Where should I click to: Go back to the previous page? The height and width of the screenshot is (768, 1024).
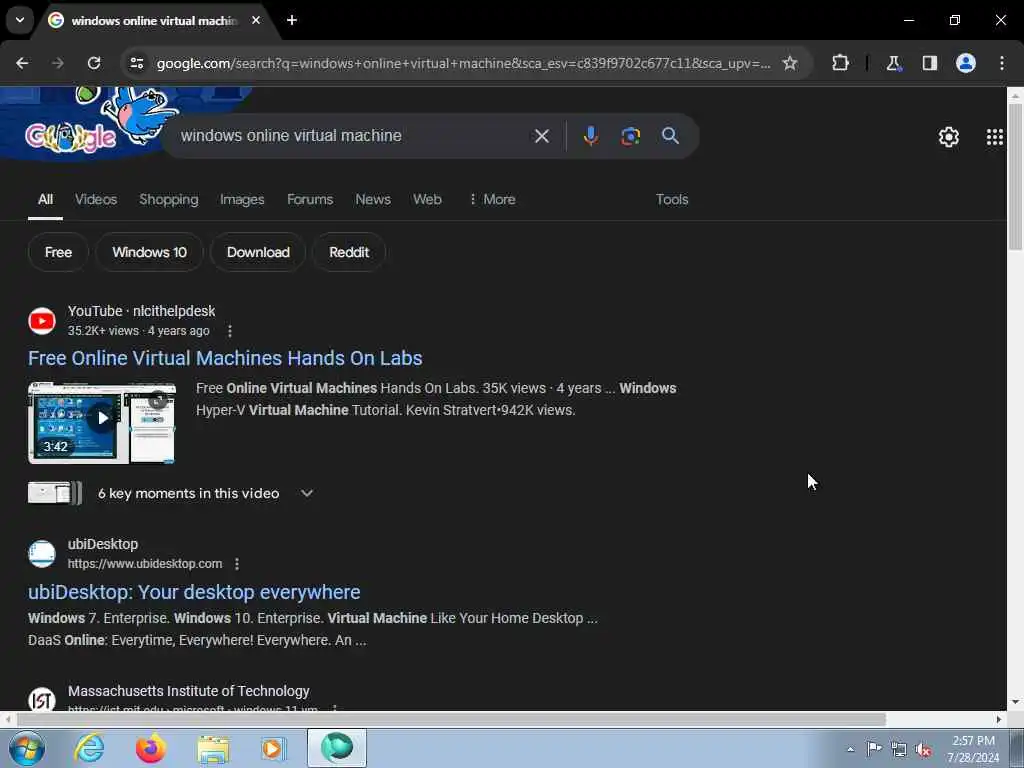point(22,63)
